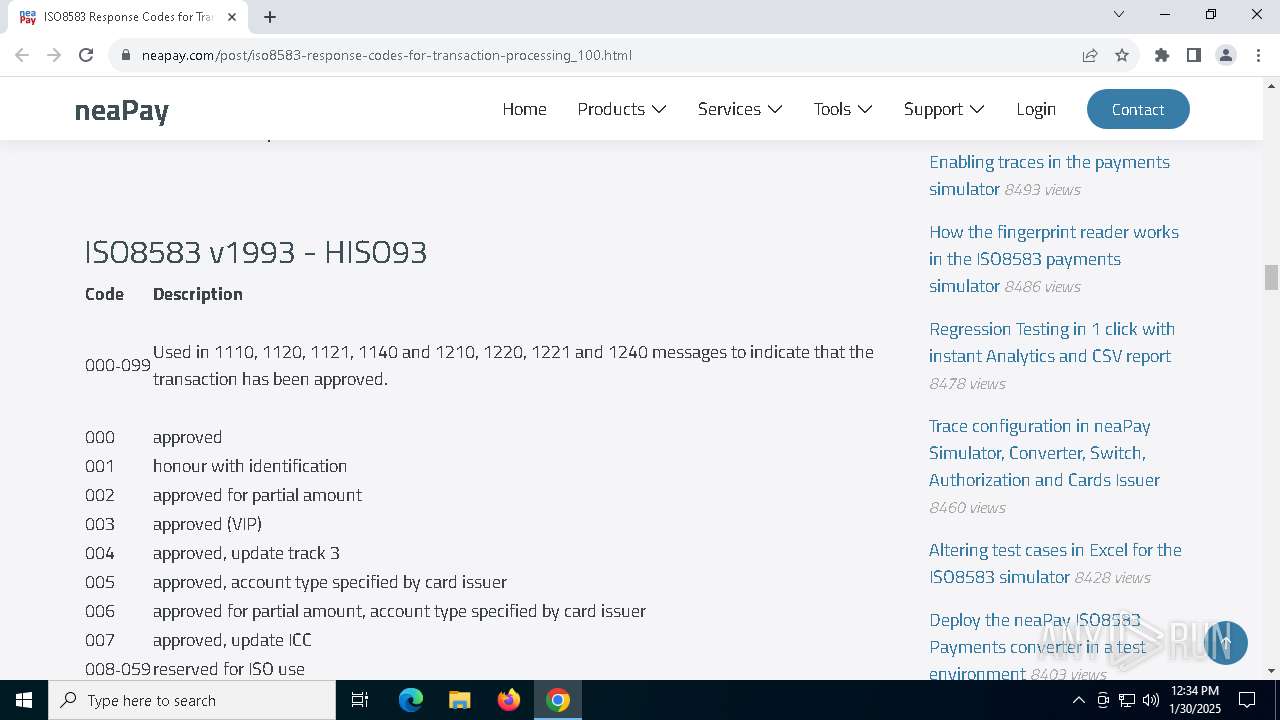Screen dimensions: 1280x720
Task: Switch to Chrome taskbar icon
Action: point(558,700)
